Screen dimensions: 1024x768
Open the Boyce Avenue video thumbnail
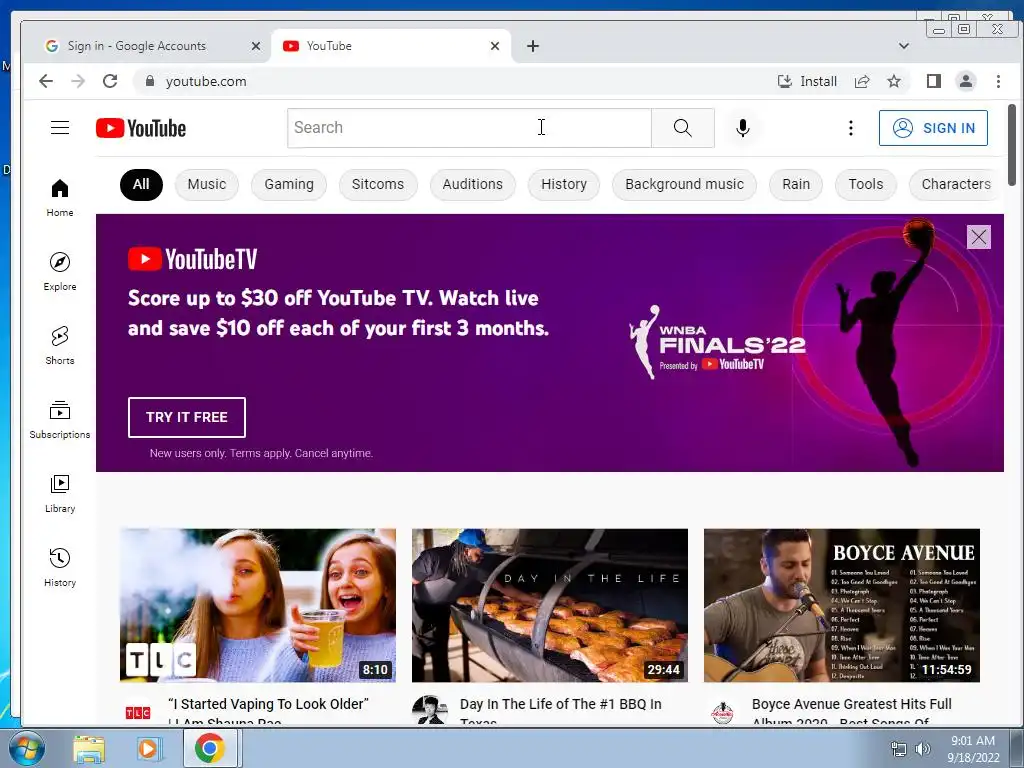point(842,605)
